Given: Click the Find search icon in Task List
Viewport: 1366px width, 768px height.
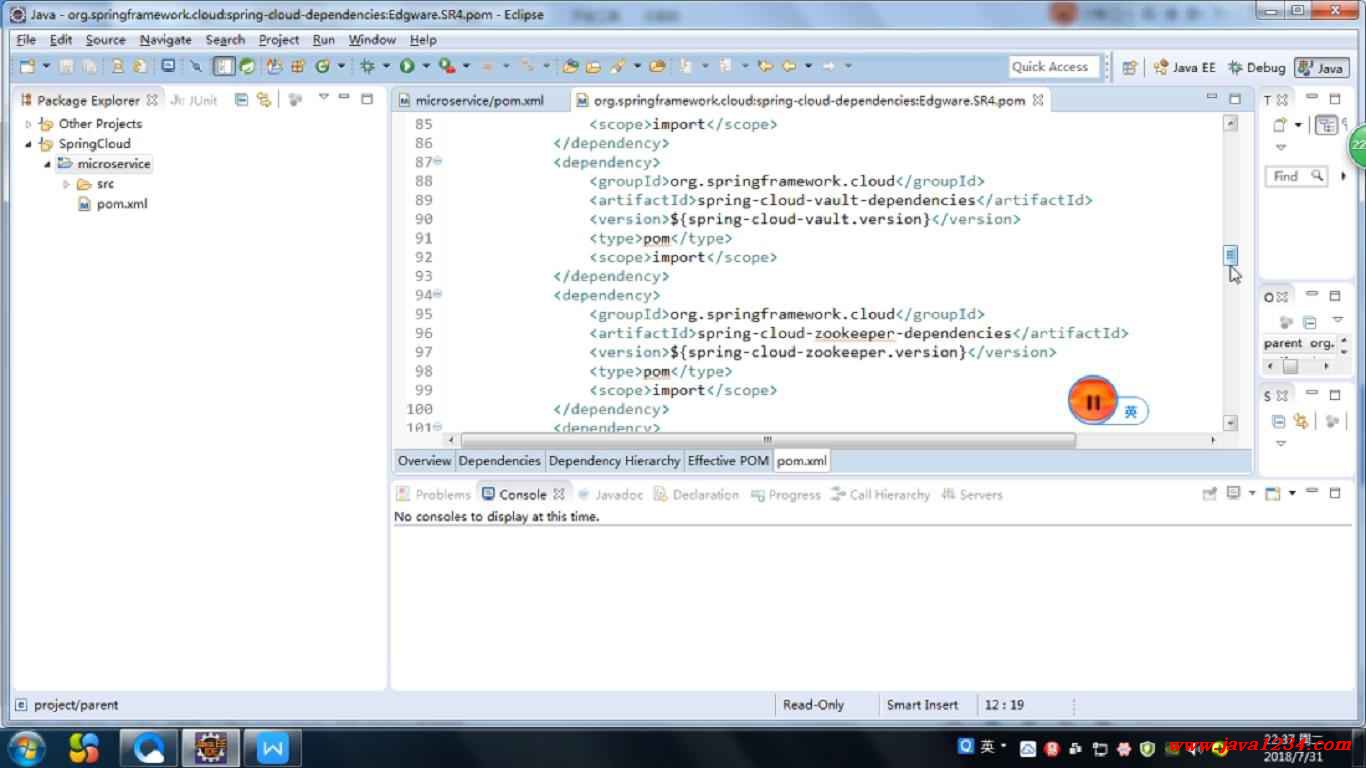Looking at the screenshot, I should [1317, 176].
